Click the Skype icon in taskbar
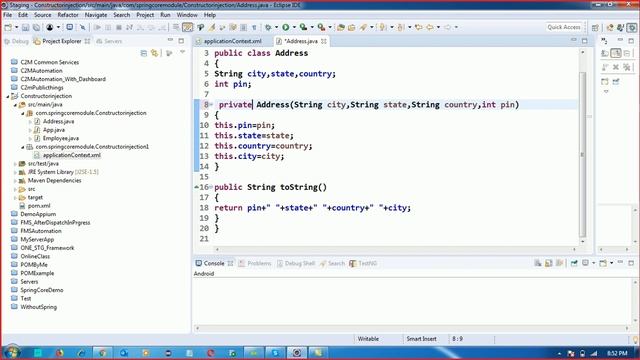 pyautogui.click(x=275, y=353)
